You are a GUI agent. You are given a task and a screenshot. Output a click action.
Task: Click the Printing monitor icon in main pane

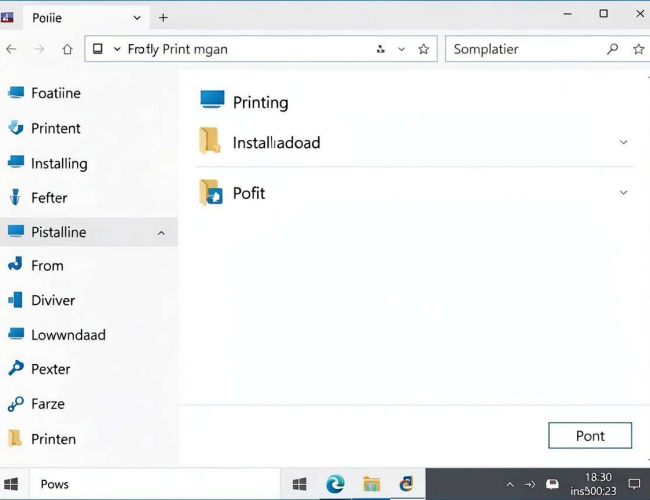coord(212,100)
